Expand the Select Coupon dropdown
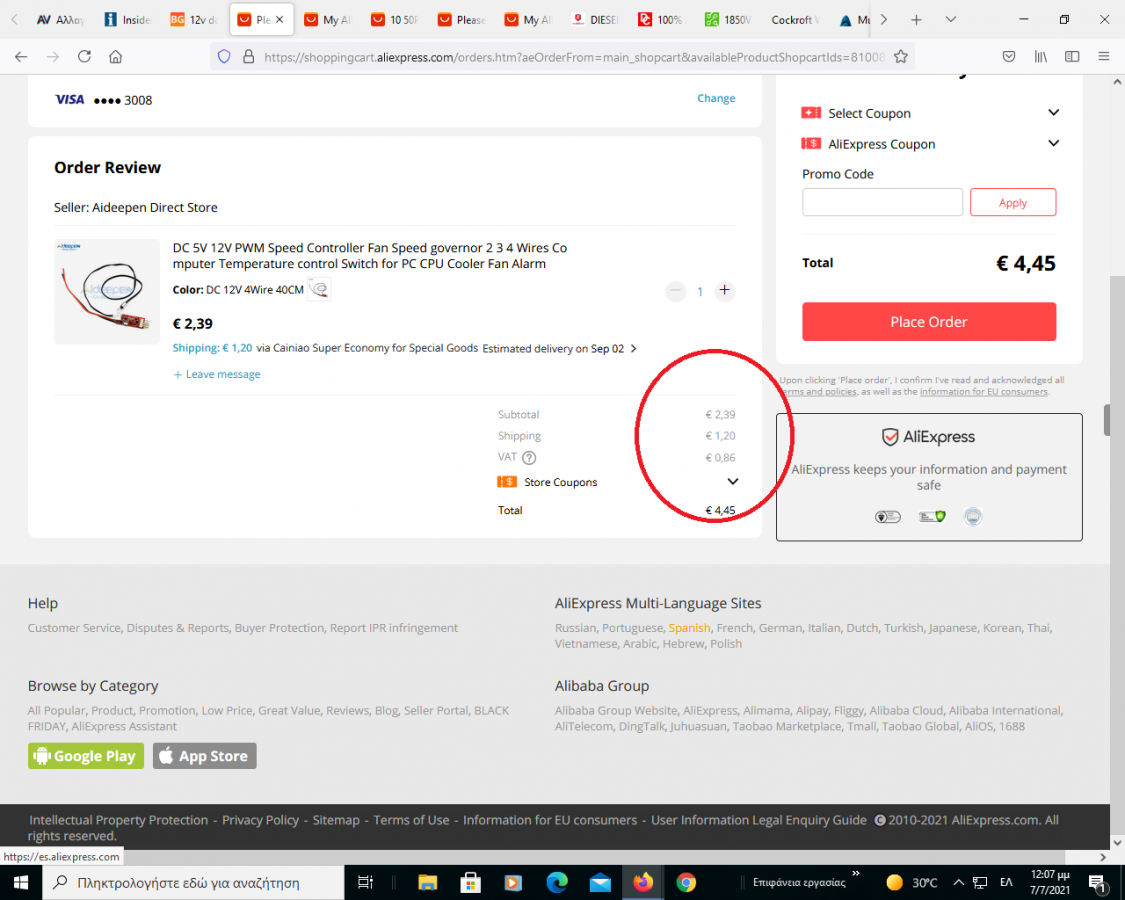The image size is (1125, 900). coord(1053,113)
